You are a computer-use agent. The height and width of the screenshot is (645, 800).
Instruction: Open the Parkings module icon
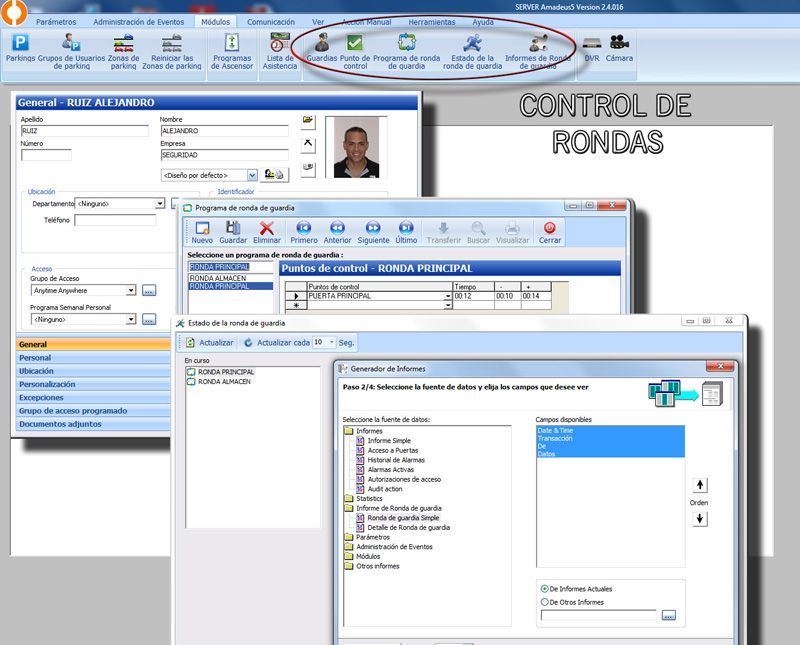[19, 48]
